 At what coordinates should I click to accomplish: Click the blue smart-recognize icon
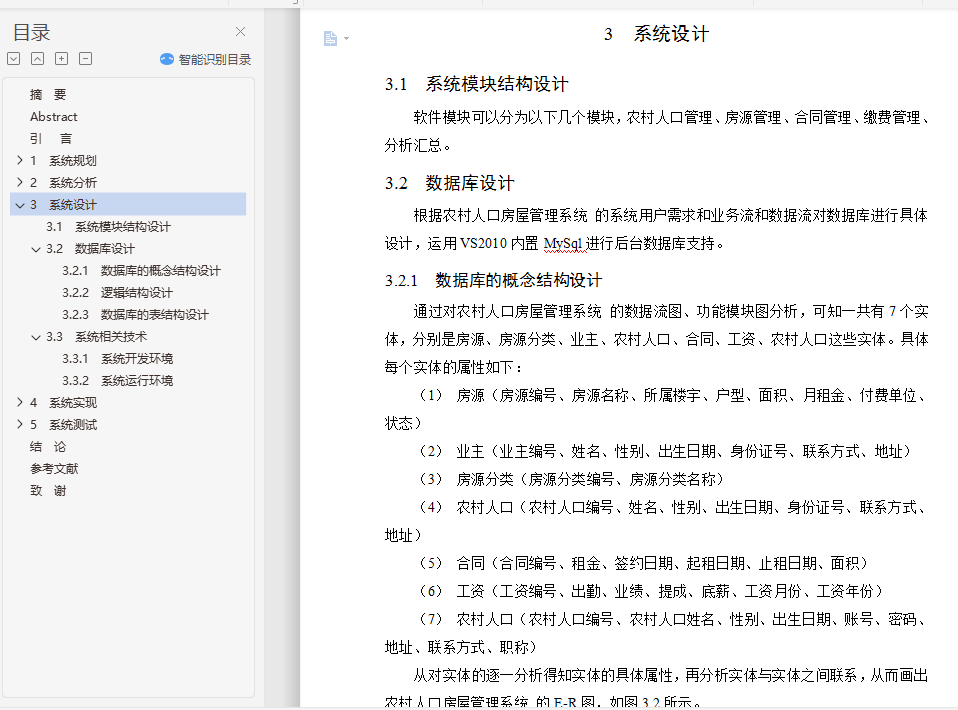point(167,59)
